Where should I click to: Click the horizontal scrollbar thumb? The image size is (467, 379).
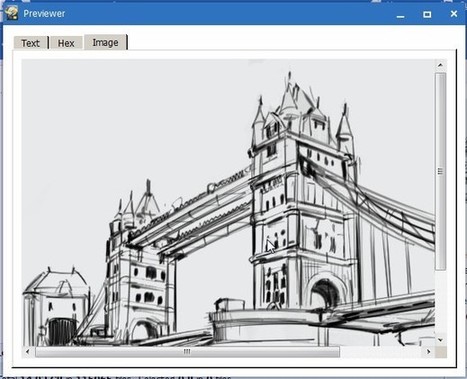click(x=187, y=352)
